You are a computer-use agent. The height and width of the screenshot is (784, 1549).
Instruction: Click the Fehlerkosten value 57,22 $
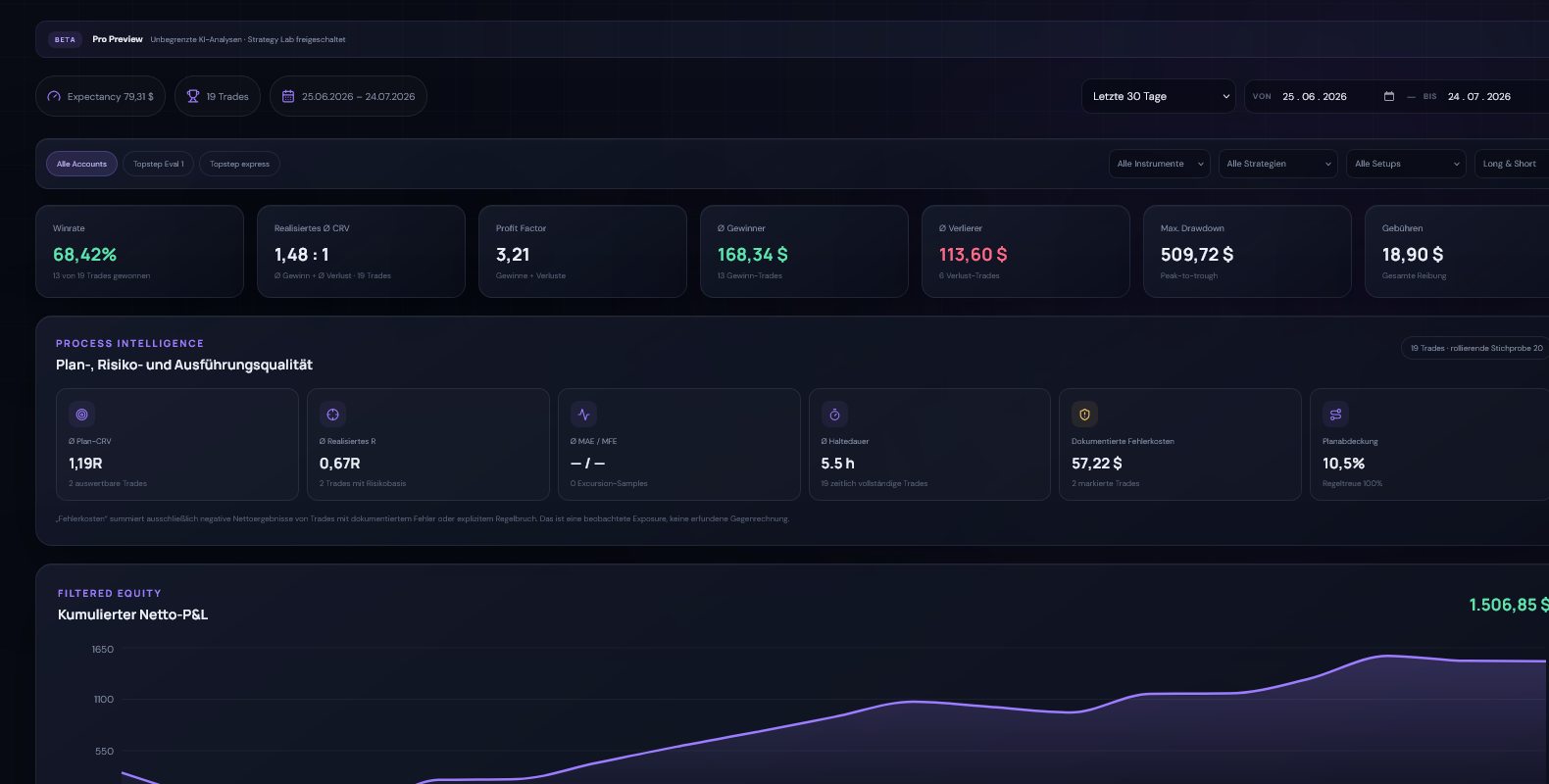(x=1097, y=464)
